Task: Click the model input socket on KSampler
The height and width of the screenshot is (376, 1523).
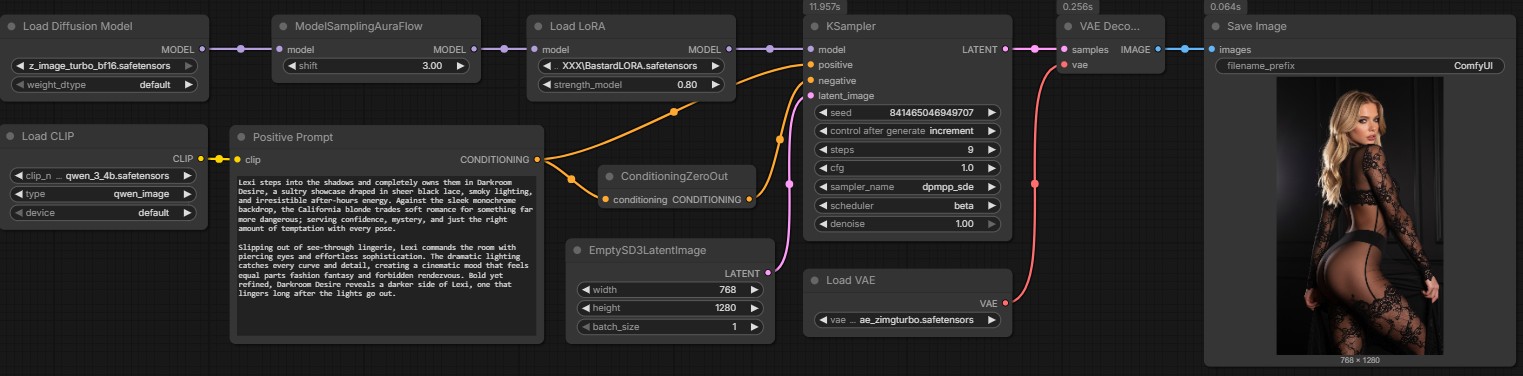Action: (x=810, y=49)
